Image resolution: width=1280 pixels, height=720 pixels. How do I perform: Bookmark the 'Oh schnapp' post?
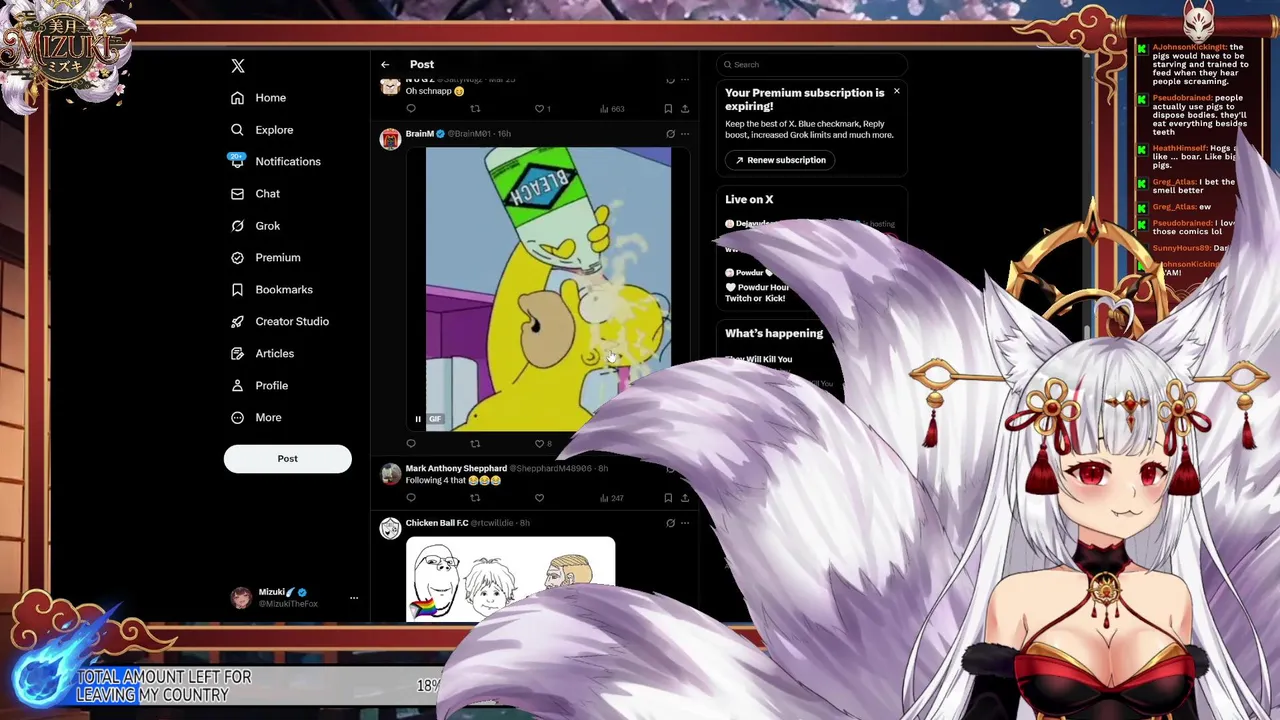click(x=668, y=109)
